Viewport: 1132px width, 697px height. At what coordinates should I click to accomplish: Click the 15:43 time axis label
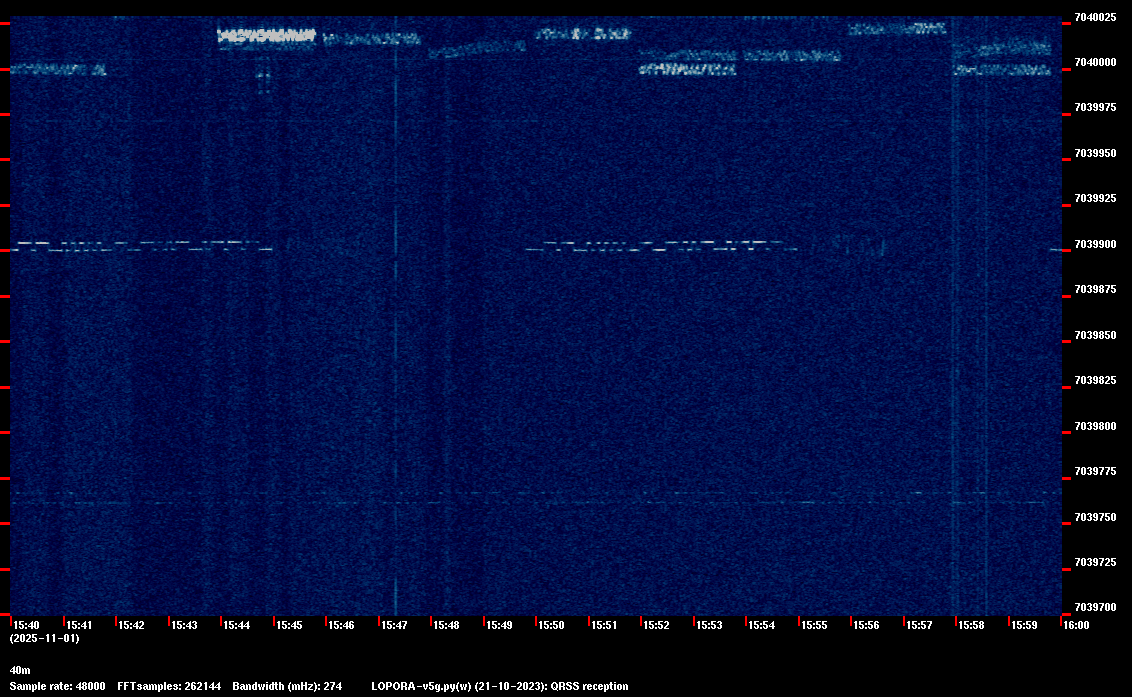184,625
